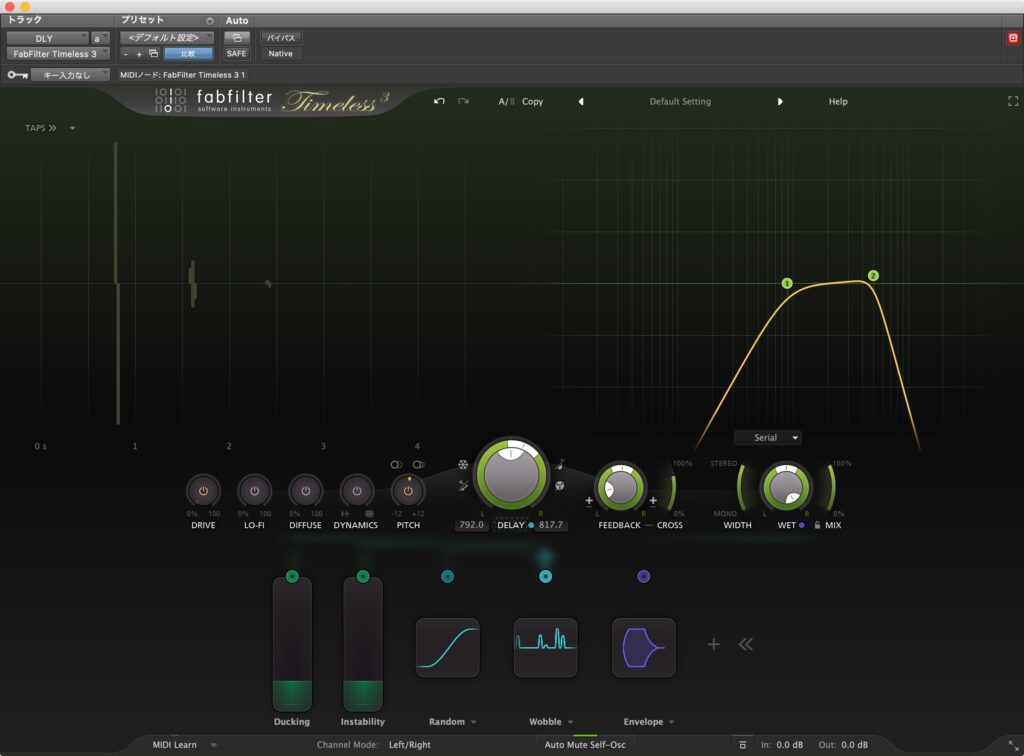This screenshot has height=756, width=1024.
Task: Open the Serial routing dropdown
Action: [x=767, y=437]
